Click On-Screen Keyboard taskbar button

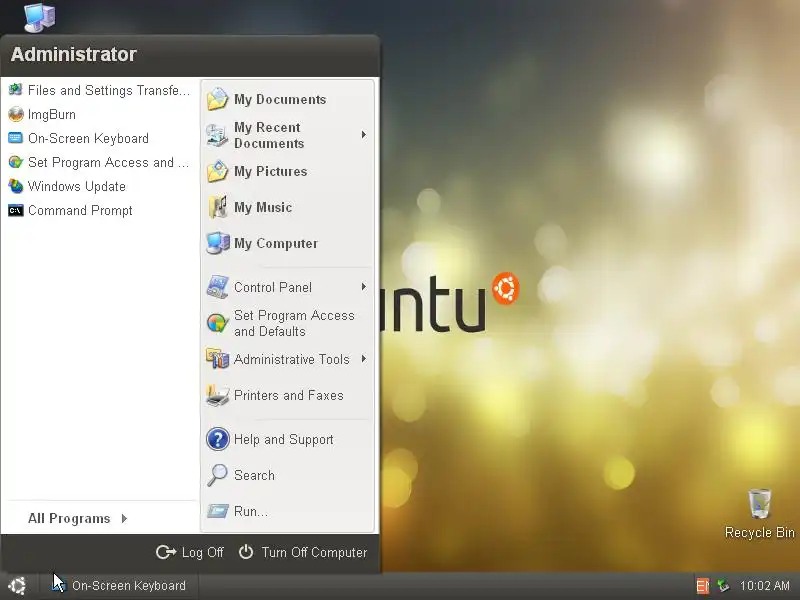click(120, 586)
